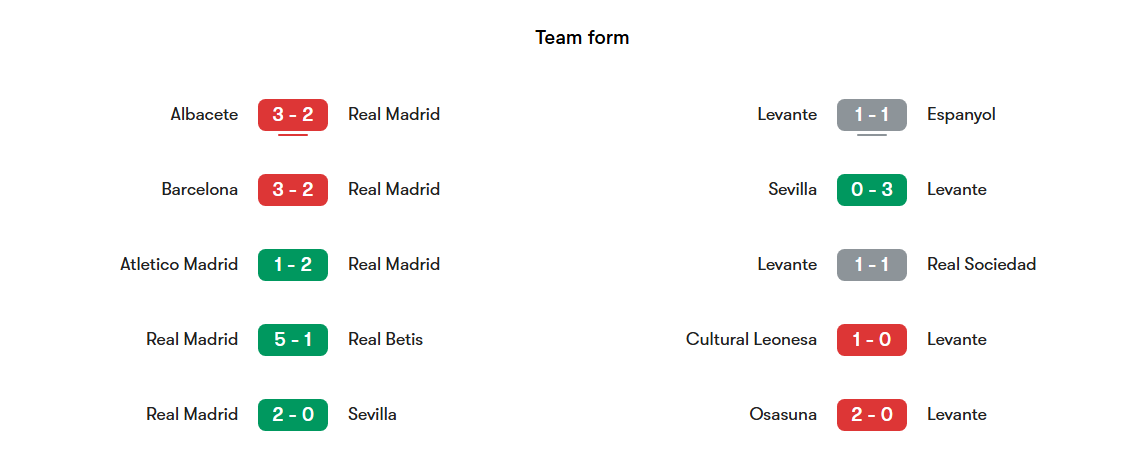
Task: Click the Albacete team name
Action: [x=204, y=114]
